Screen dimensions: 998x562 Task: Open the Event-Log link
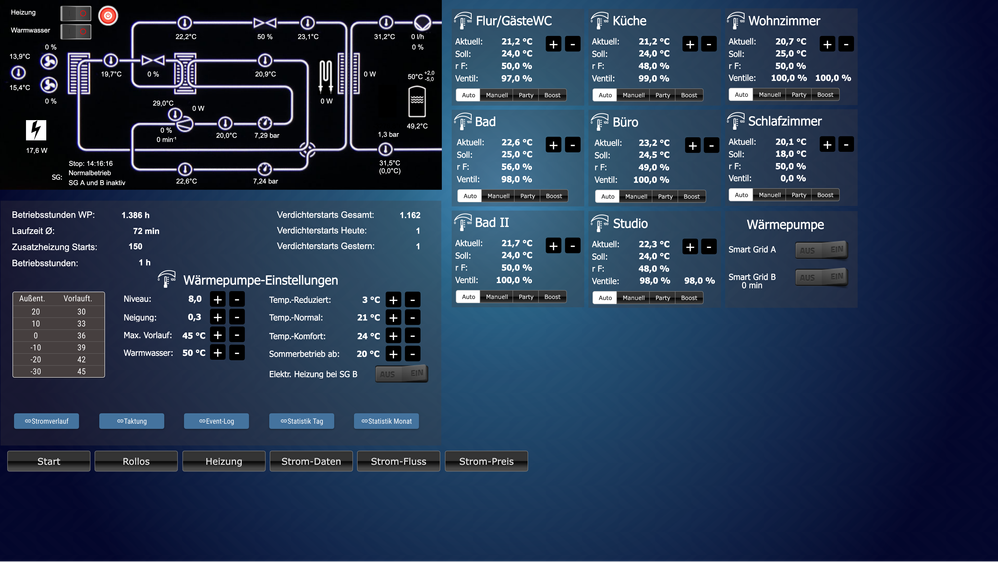click(x=216, y=421)
